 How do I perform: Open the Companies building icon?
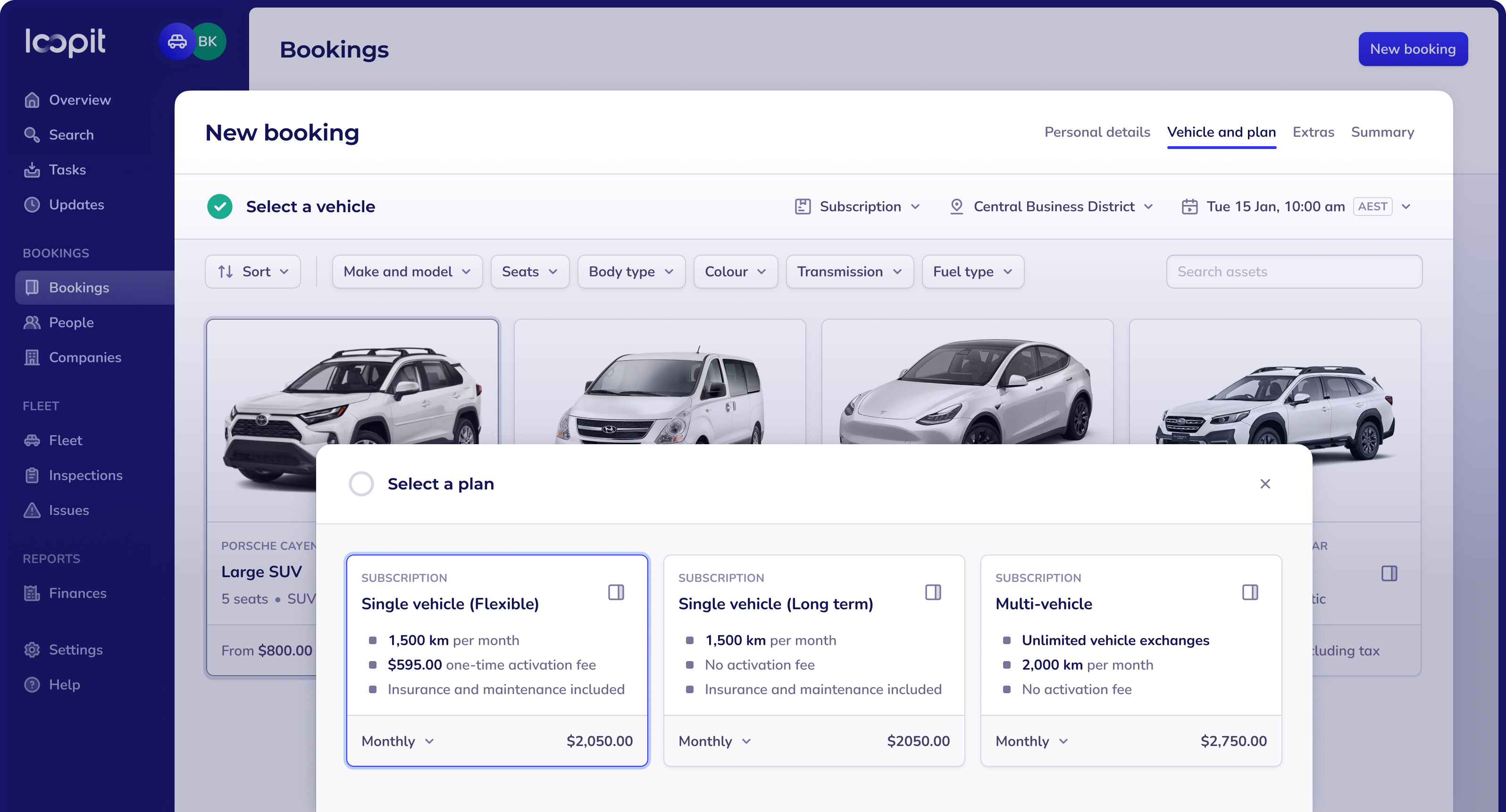pyautogui.click(x=32, y=357)
